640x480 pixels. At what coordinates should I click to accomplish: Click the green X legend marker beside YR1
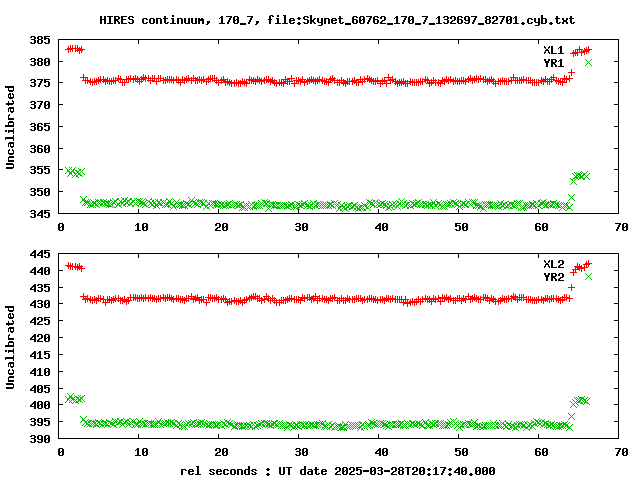coord(588,62)
